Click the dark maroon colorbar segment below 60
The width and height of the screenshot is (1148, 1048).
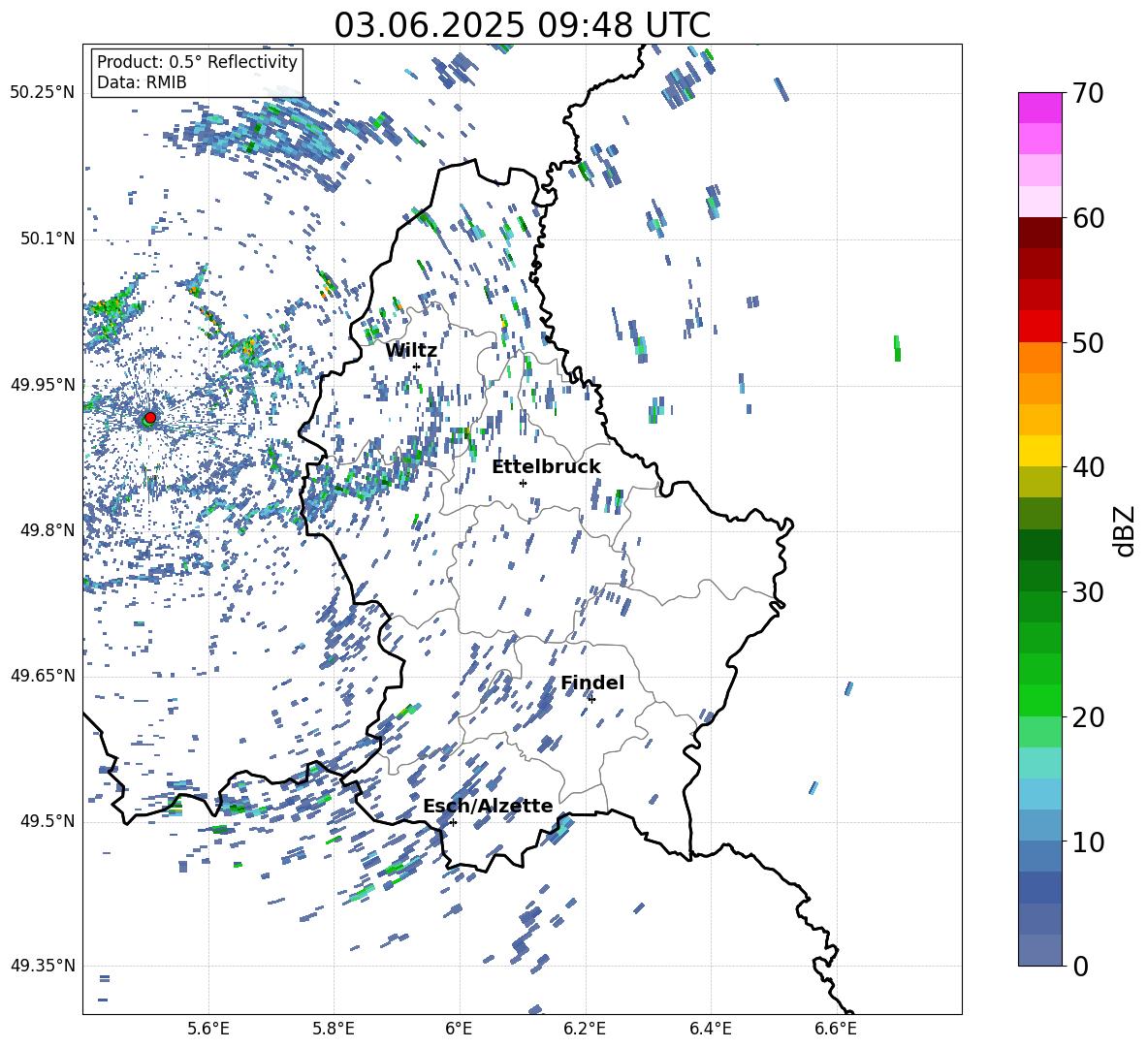(1039, 232)
